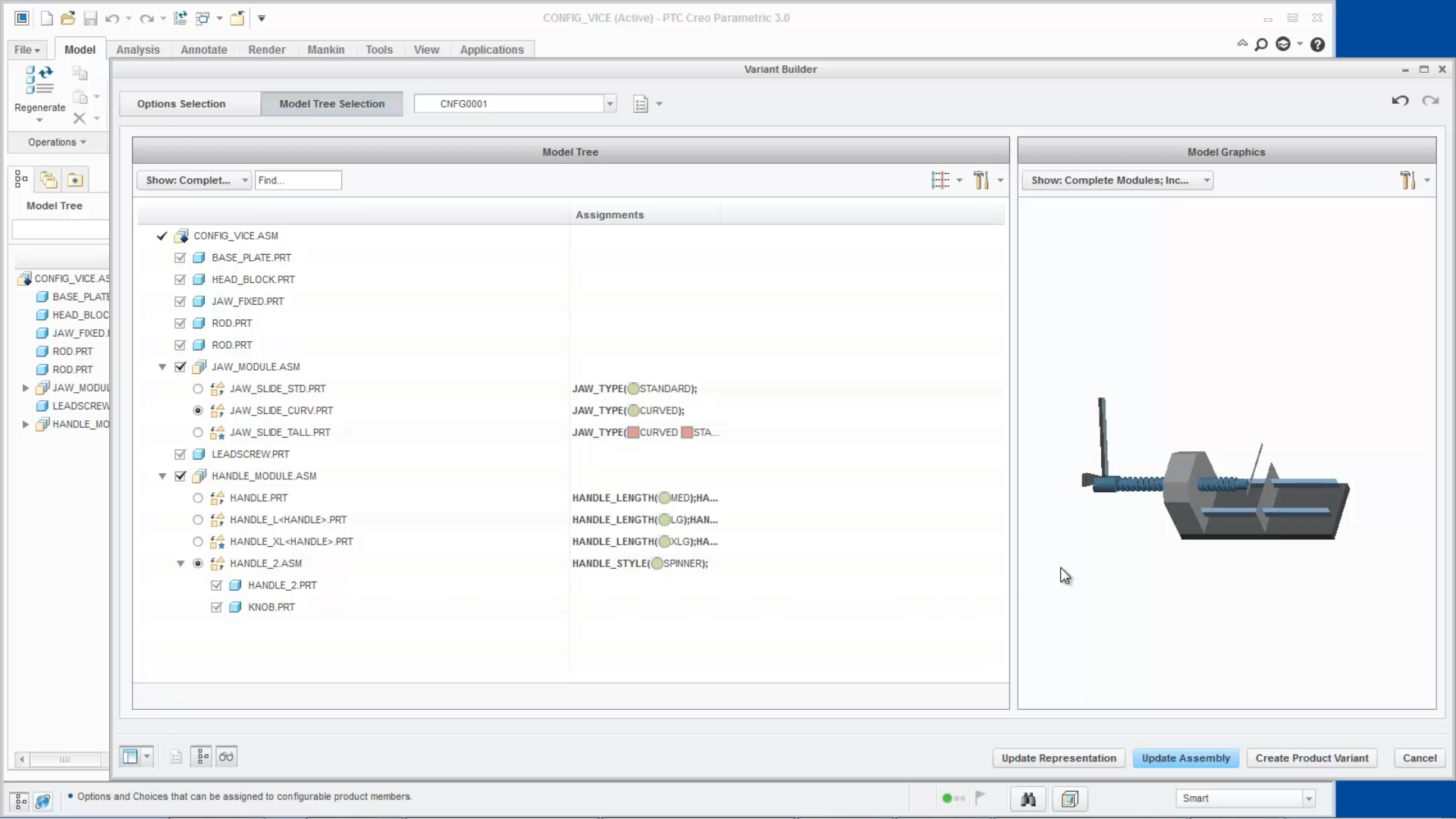The height and width of the screenshot is (819, 1456).
Task: Click the layout panel icon at dialog bottom
Action: point(130,756)
